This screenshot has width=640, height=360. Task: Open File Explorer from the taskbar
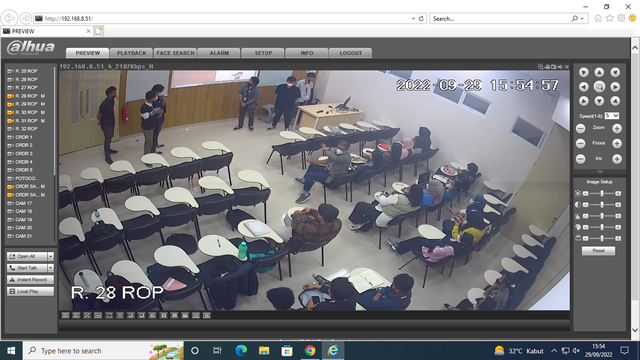click(264, 351)
